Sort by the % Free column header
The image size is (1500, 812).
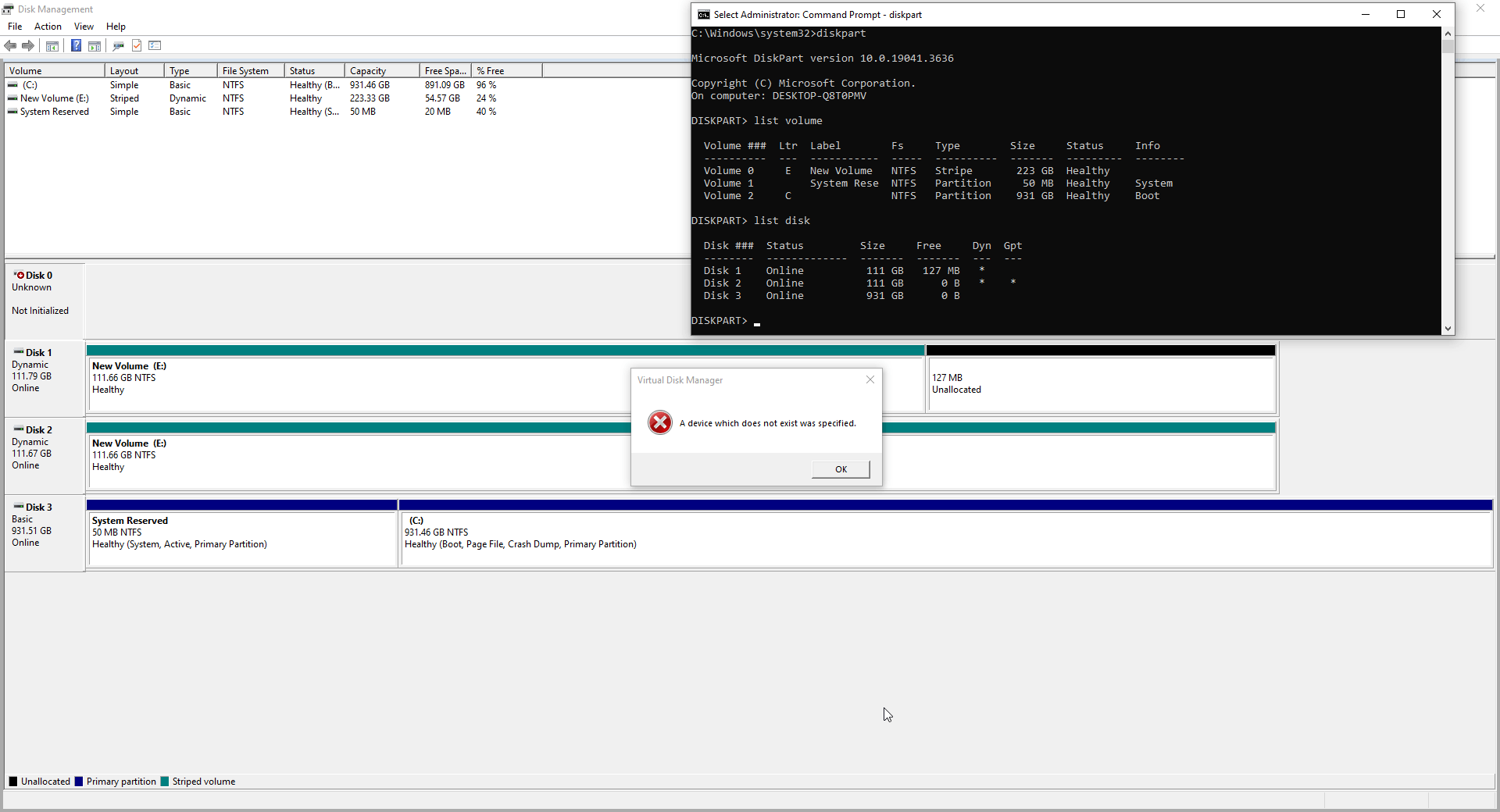(506, 71)
